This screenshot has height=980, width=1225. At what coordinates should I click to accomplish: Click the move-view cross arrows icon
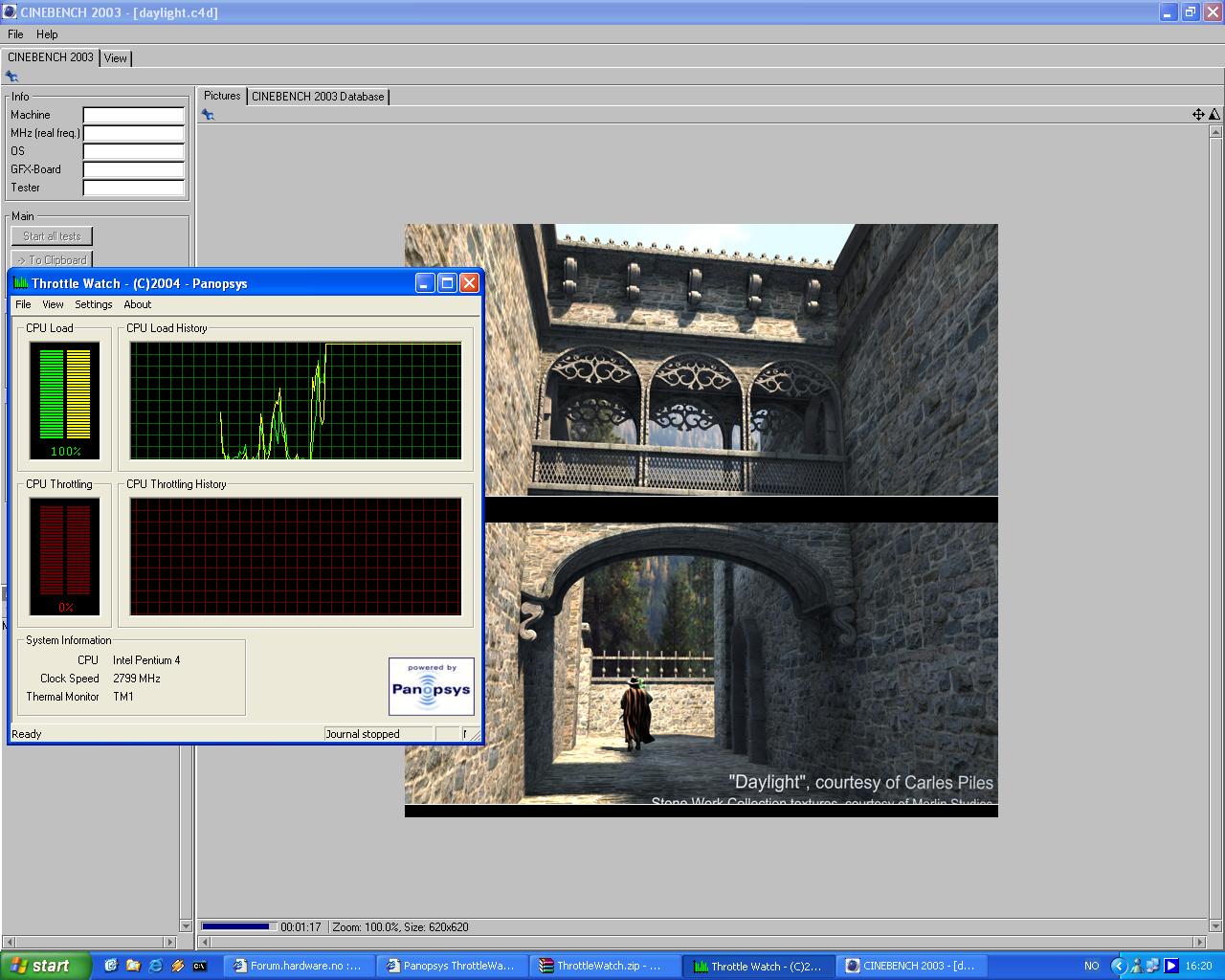pos(1198,115)
